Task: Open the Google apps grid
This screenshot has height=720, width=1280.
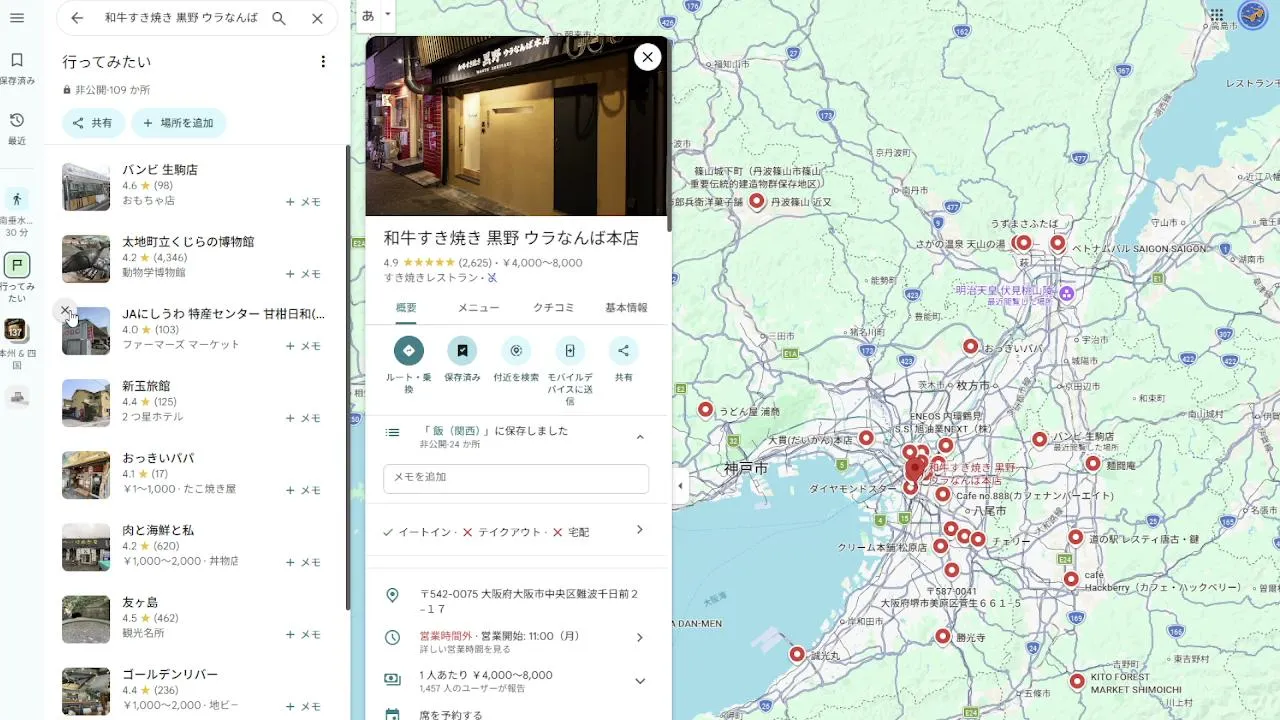Action: pyautogui.click(x=1216, y=15)
